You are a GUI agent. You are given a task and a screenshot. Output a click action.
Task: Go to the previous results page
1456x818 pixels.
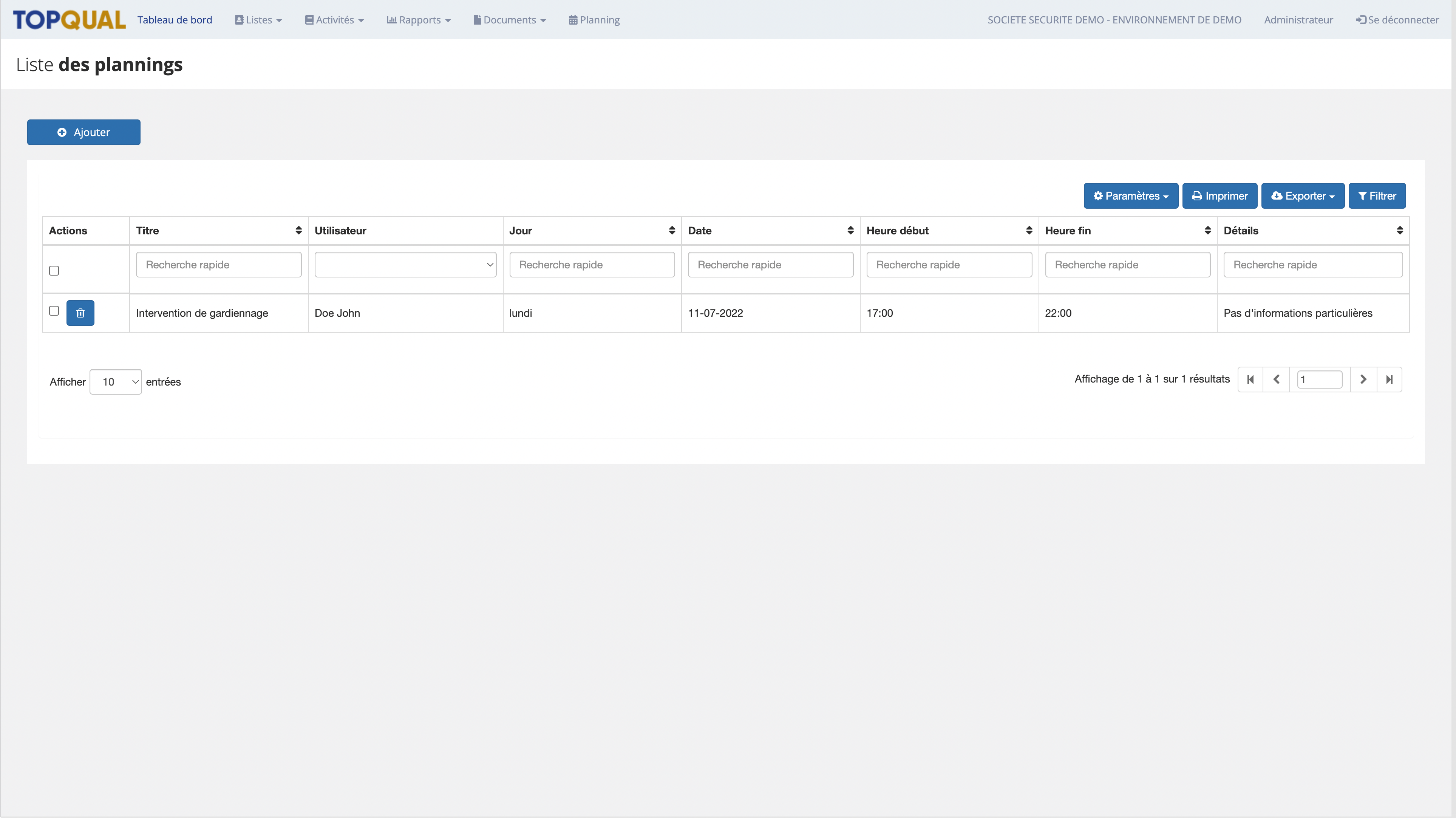[1276, 379]
